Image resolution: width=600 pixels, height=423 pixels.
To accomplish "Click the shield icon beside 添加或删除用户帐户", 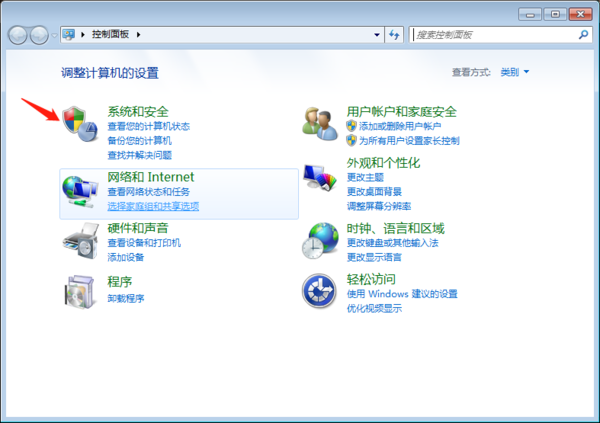I will [351, 126].
